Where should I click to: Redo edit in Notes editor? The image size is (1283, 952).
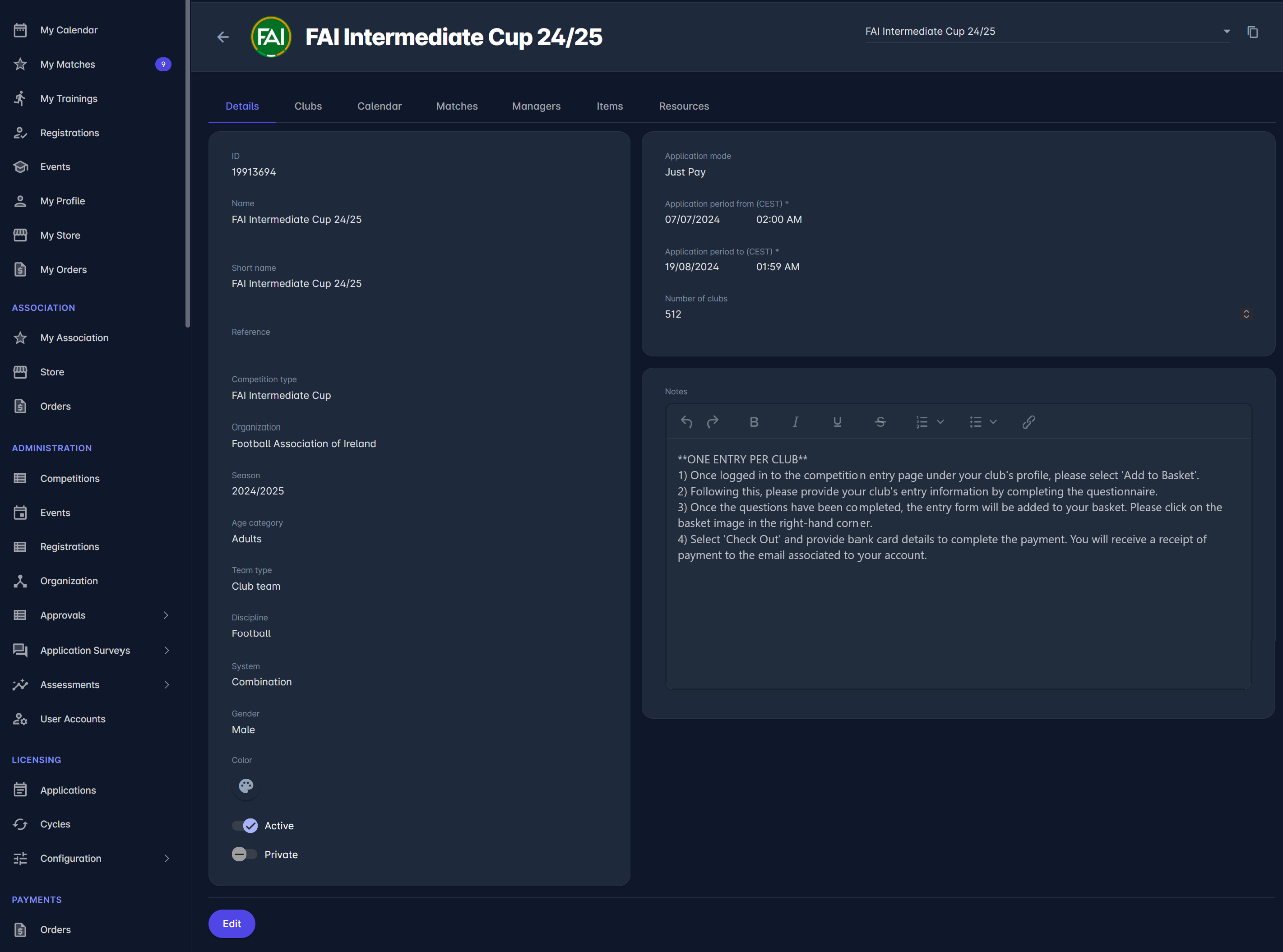coord(713,422)
